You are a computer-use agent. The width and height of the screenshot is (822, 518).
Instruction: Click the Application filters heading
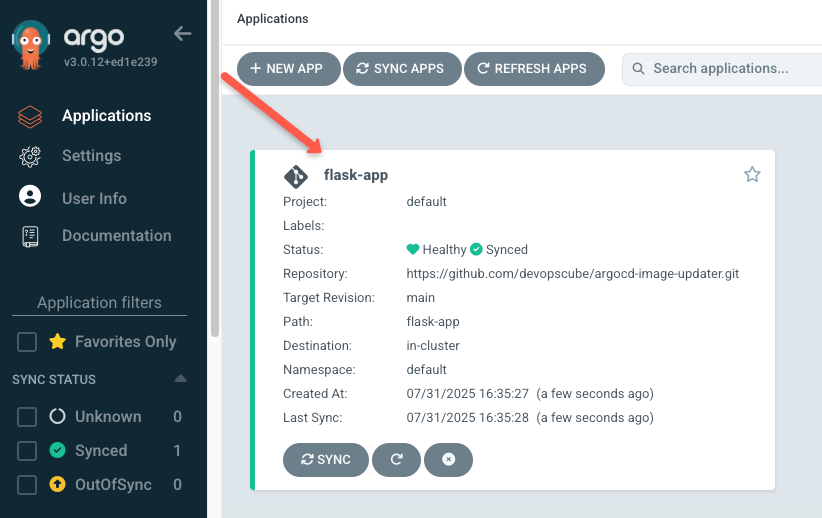[x=99, y=303]
